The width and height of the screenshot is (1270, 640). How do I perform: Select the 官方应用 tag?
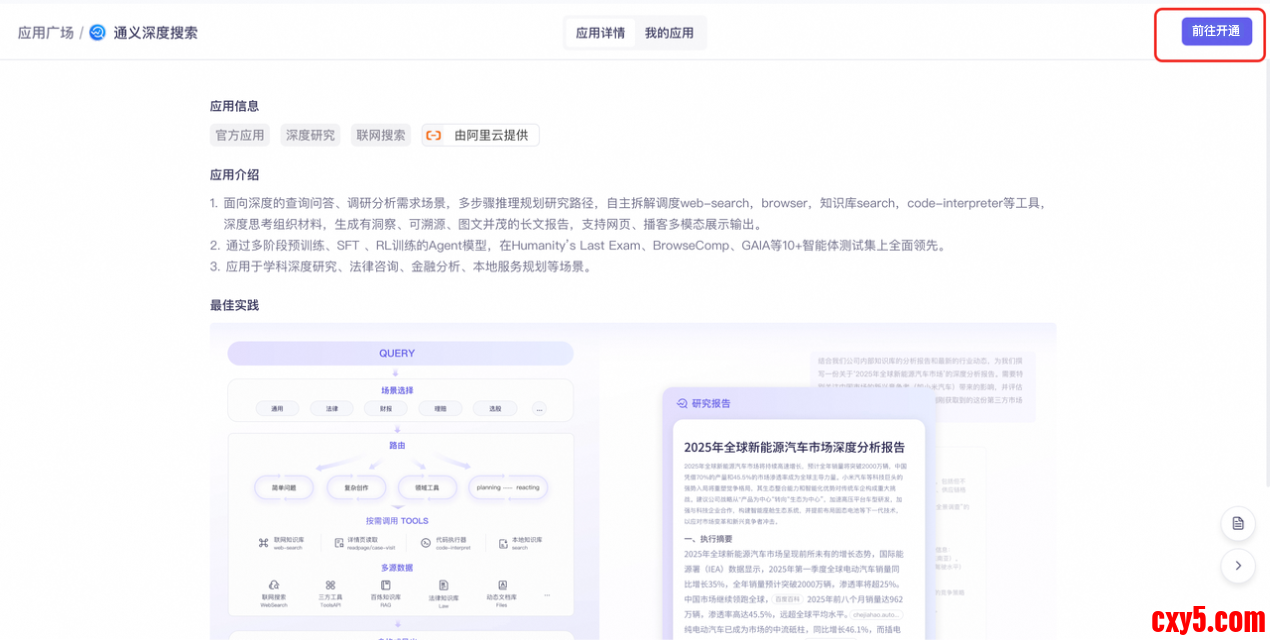coord(240,135)
